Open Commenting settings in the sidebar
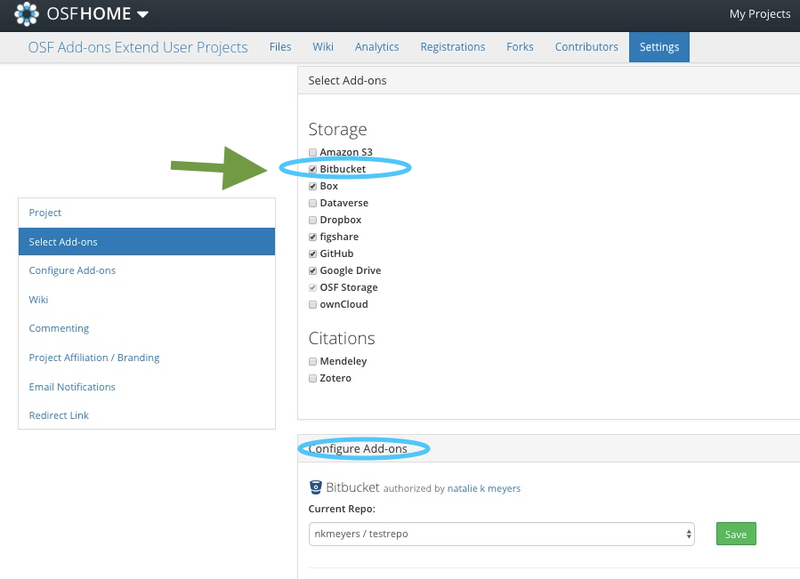The height and width of the screenshot is (579, 800). coord(147,328)
